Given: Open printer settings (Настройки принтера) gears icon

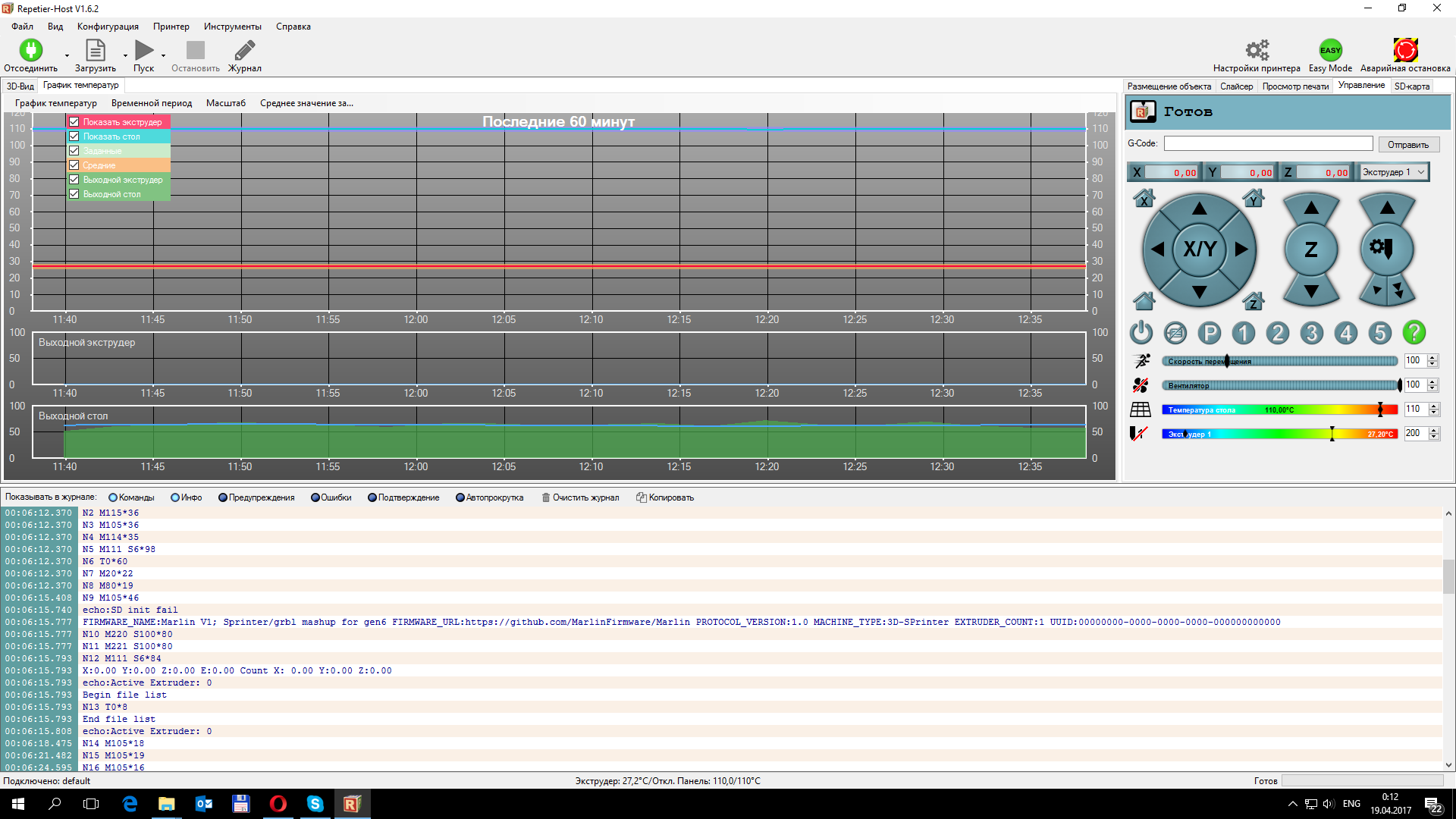Looking at the screenshot, I should [x=1257, y=51].
